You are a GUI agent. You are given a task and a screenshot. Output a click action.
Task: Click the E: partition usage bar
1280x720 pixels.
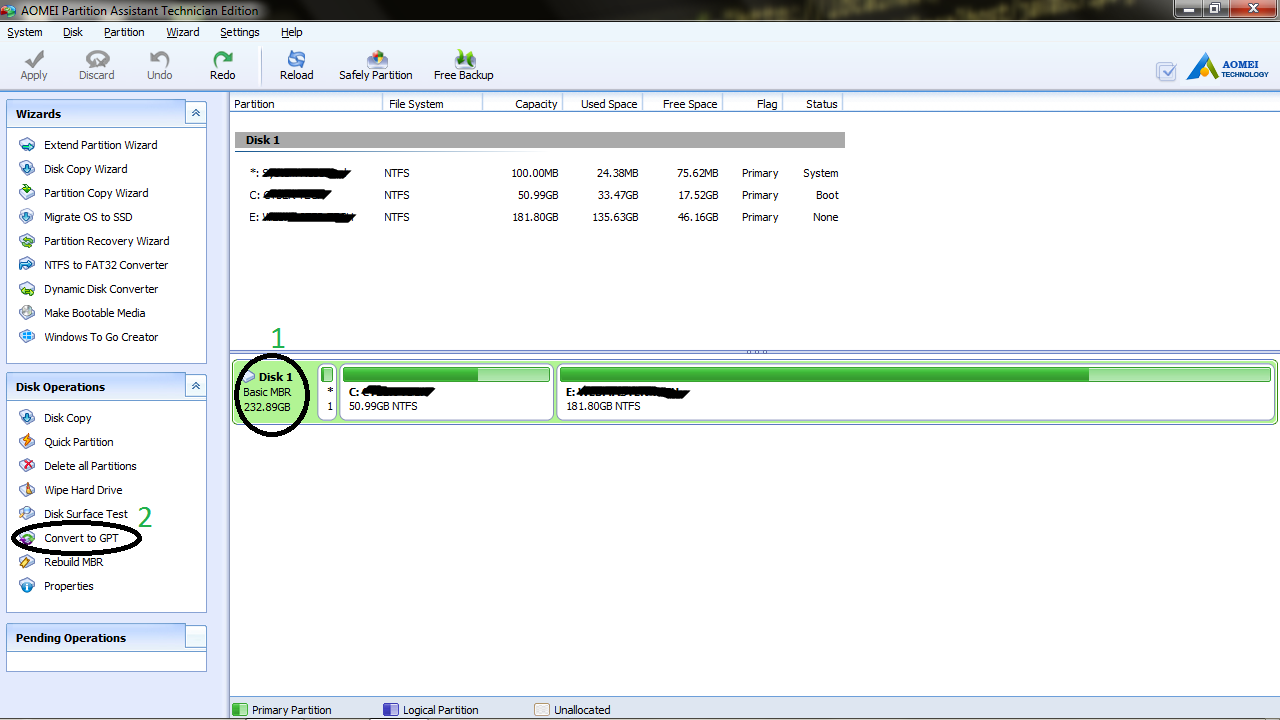coord(916,375)
